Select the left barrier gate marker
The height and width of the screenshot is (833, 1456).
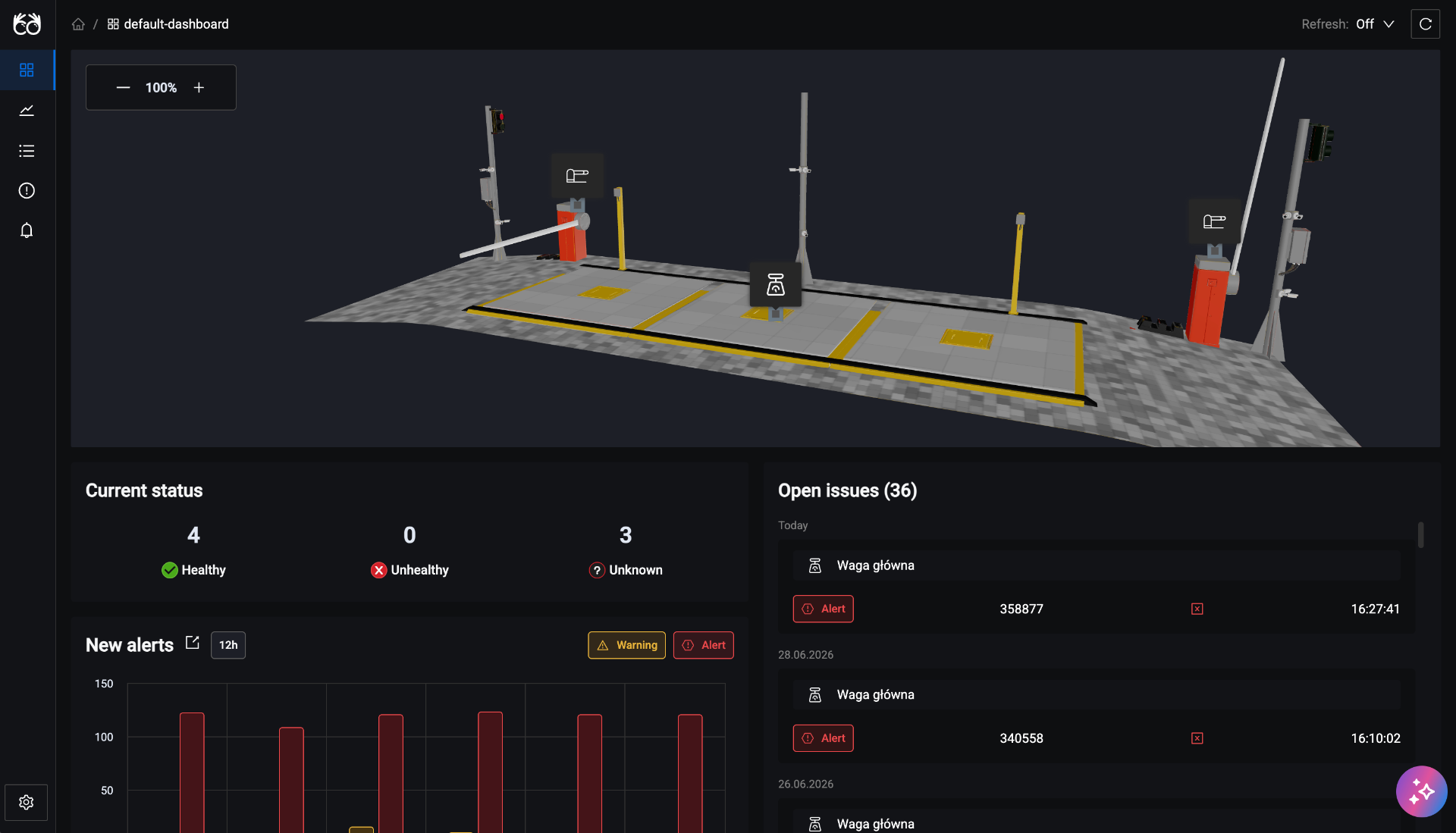pyautogui.click(x=577, y=176)
